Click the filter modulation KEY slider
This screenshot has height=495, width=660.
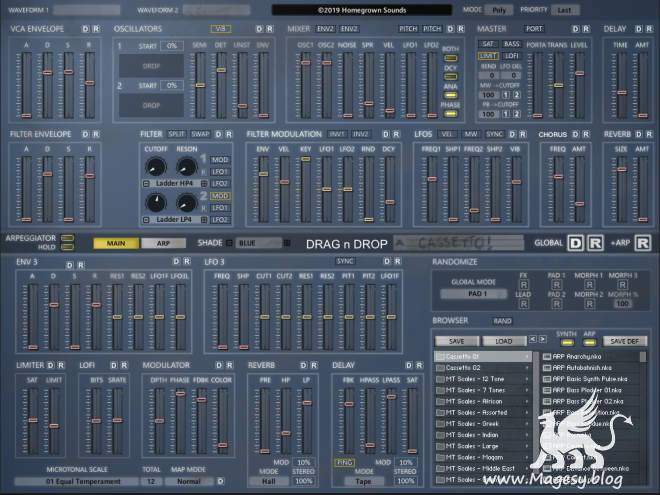[306, 189]
